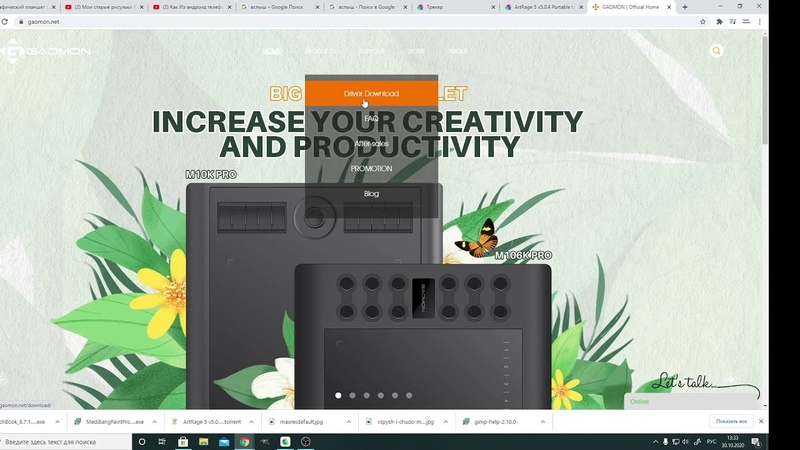
Task: Go to the last carousel slide dot
Action: [408, 396]
